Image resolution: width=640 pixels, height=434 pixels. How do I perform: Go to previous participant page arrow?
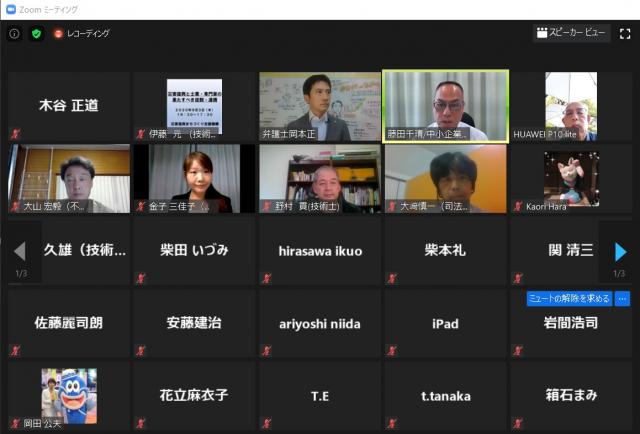19,251
